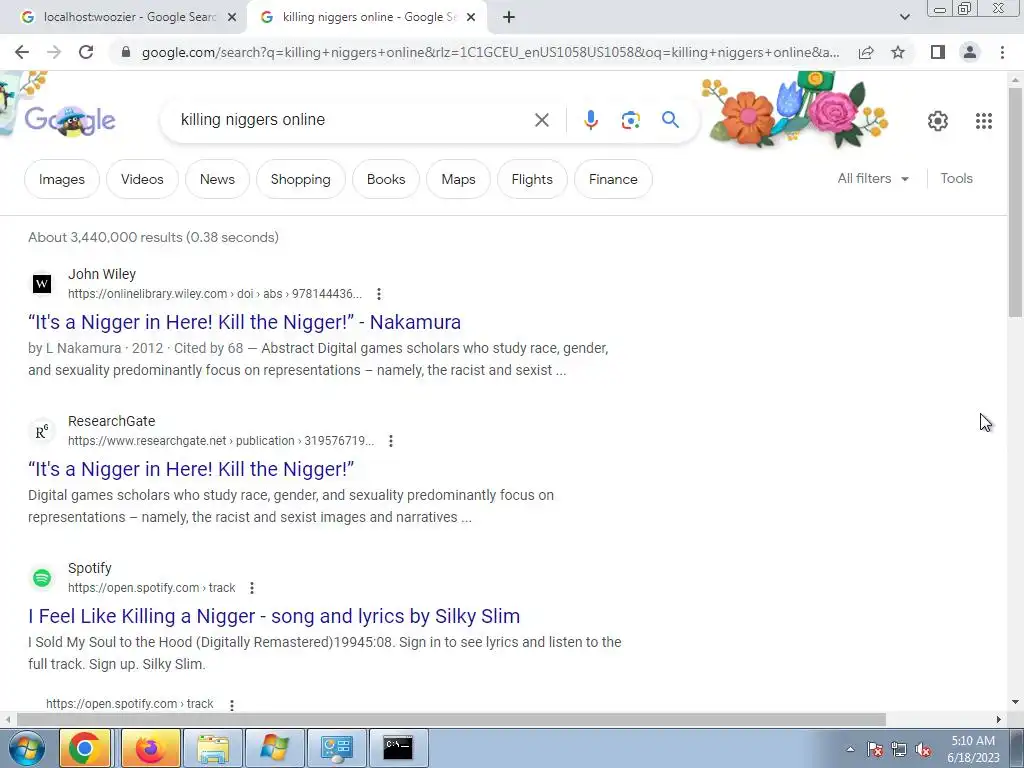Open the taskbar clock showing 5:10 AM
The width and height of the screenshot is (1024, 768).
pos(973,749)
